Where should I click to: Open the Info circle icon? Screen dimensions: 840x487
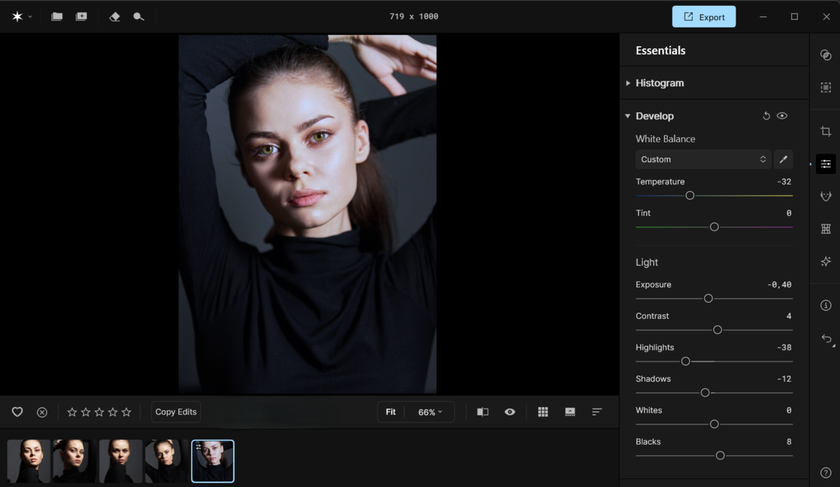(x=826, y=305)
